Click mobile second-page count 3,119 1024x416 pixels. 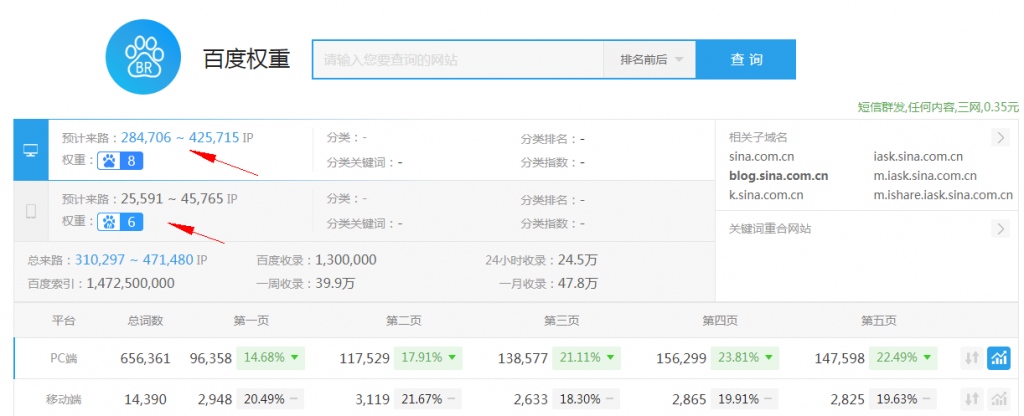pyautogui.click(x=374, y=400)
